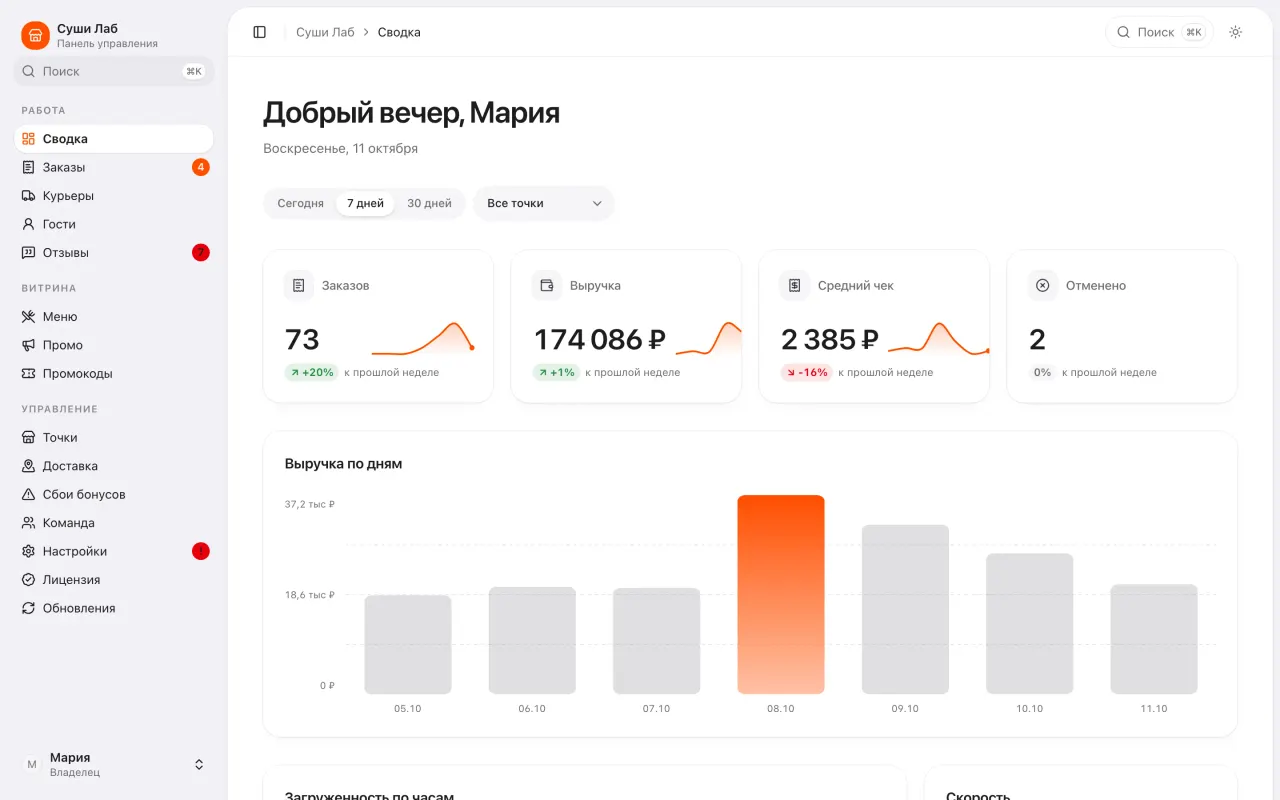Click the +20% change badge
The image size is (1280, 800).
(311, 373)
